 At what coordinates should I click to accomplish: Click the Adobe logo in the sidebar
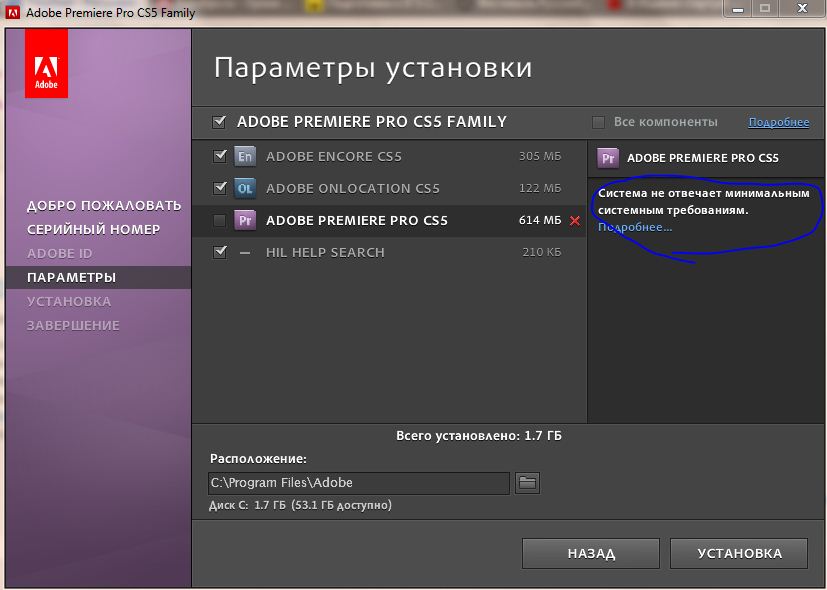(46, 63)
